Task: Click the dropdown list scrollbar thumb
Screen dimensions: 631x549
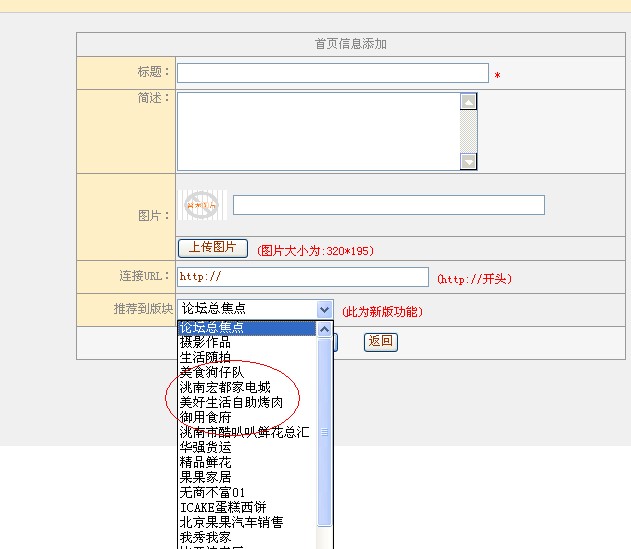Action: (324, 432)
